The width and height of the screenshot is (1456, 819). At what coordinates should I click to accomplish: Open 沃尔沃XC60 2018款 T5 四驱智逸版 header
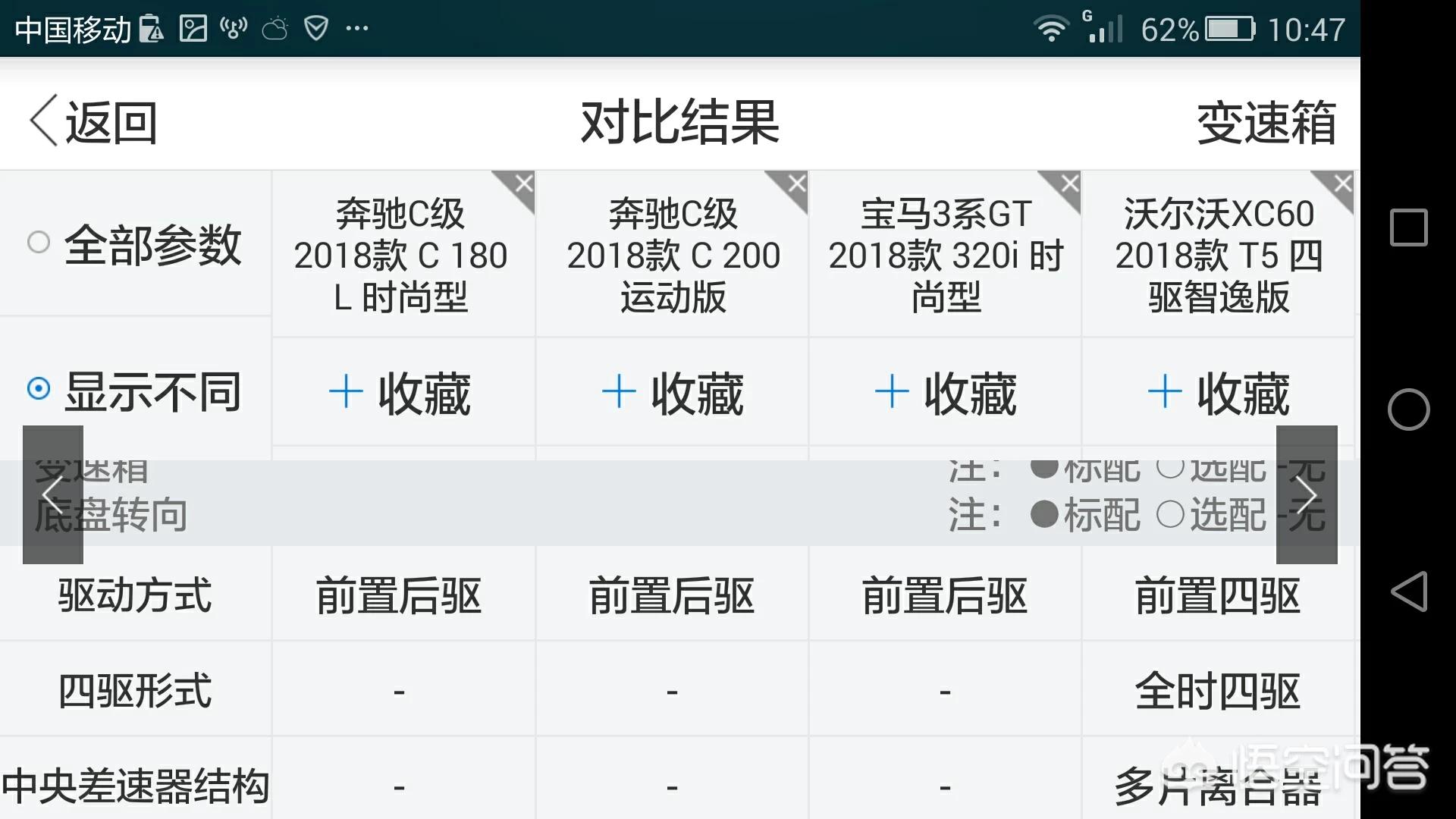point(1219,256)
